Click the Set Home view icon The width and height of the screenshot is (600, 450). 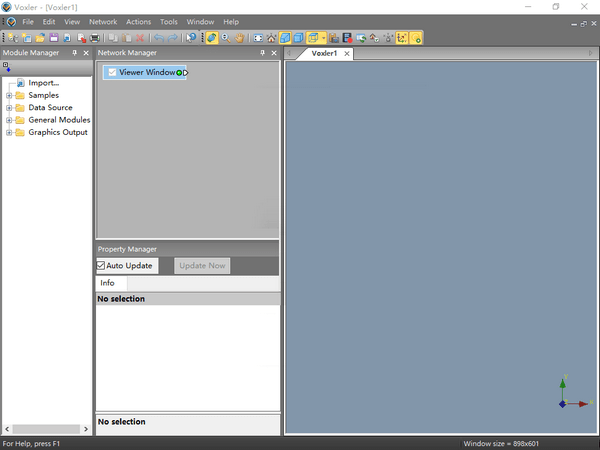click(x=374, y=38)
